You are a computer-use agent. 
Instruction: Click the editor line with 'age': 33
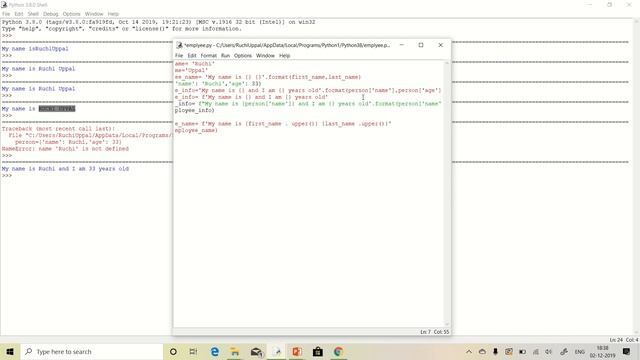coord(218,84)
